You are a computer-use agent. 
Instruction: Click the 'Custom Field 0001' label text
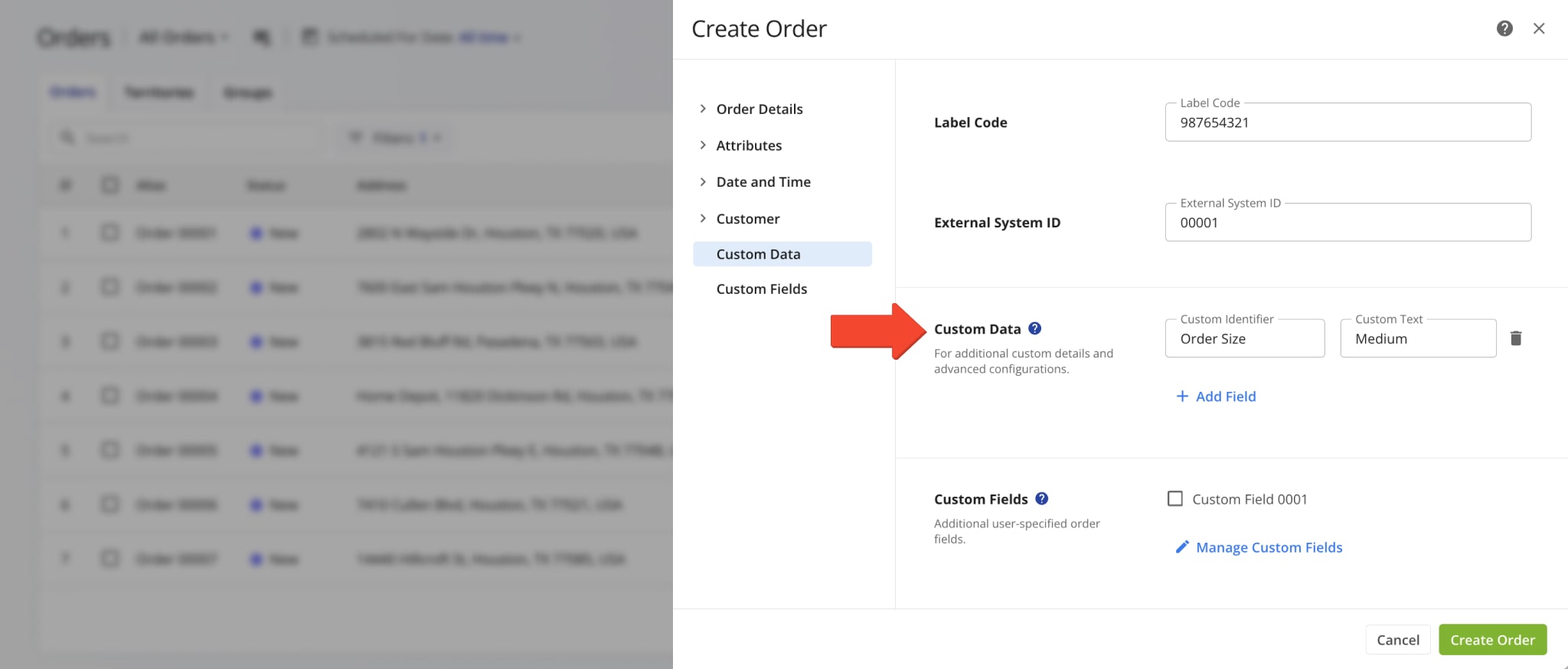[x=1249, y=499]
